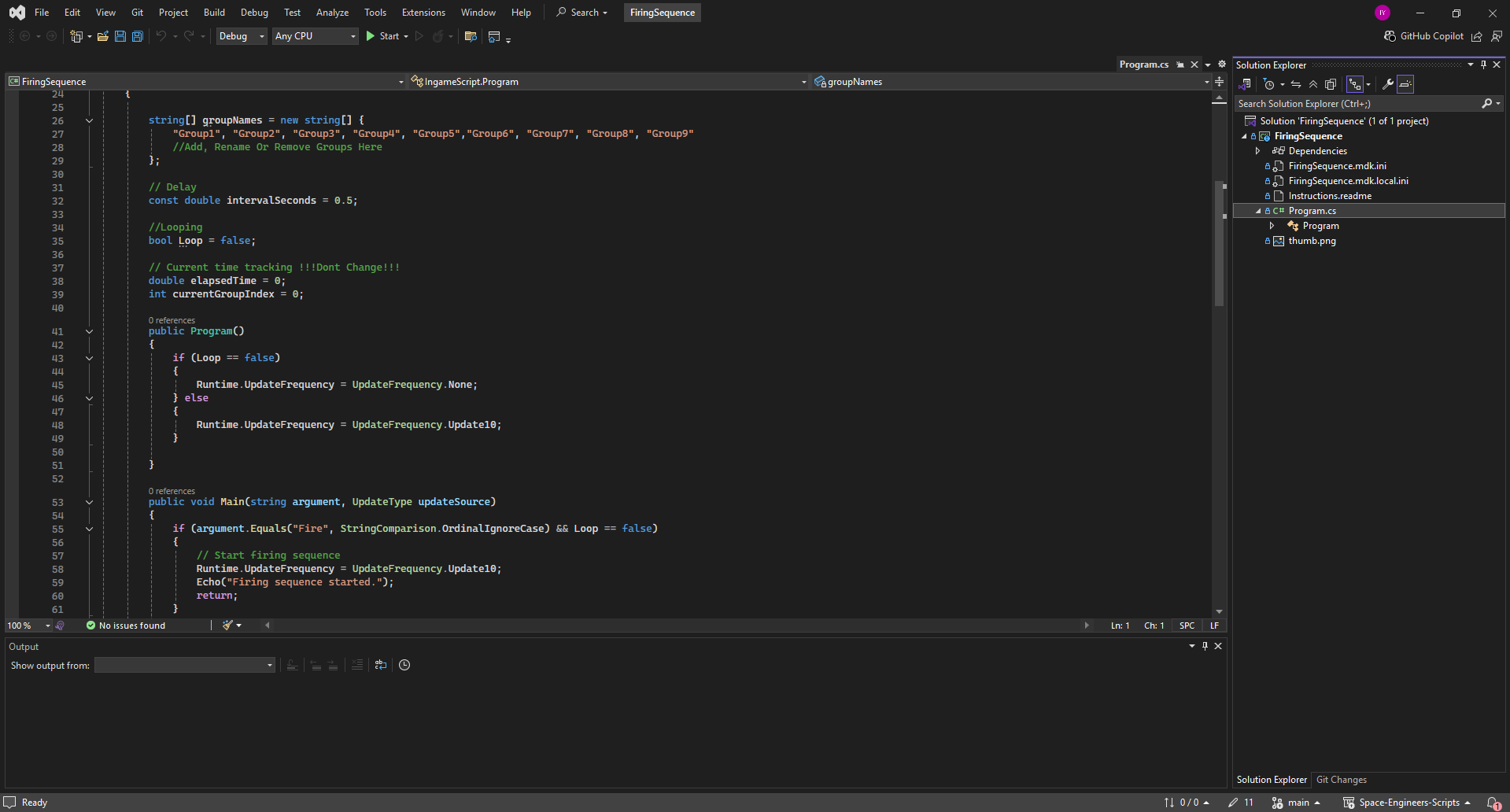Click the Open File folder icon
The height and width of the screenshot is (812, 1510).
[x=102, y=36]
